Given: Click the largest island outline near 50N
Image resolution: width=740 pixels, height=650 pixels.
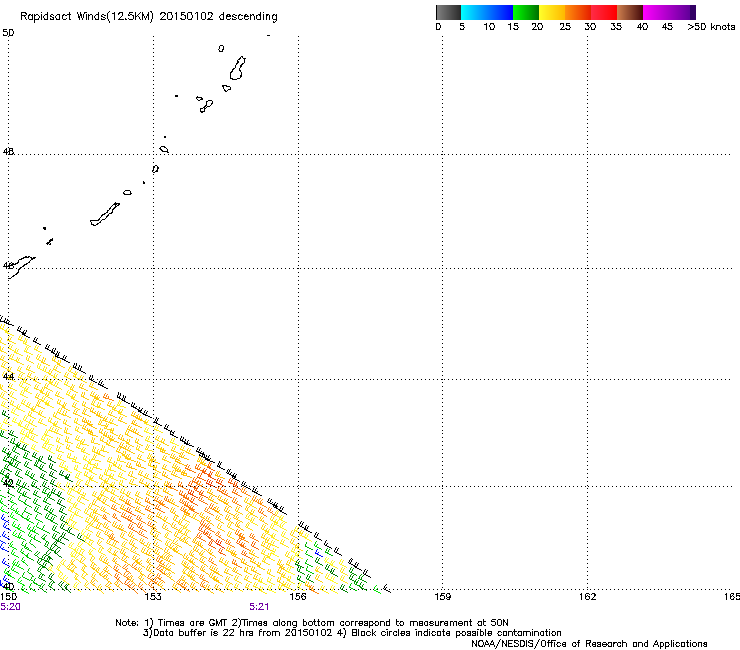Looking at the screenshot, I should 238,68.
